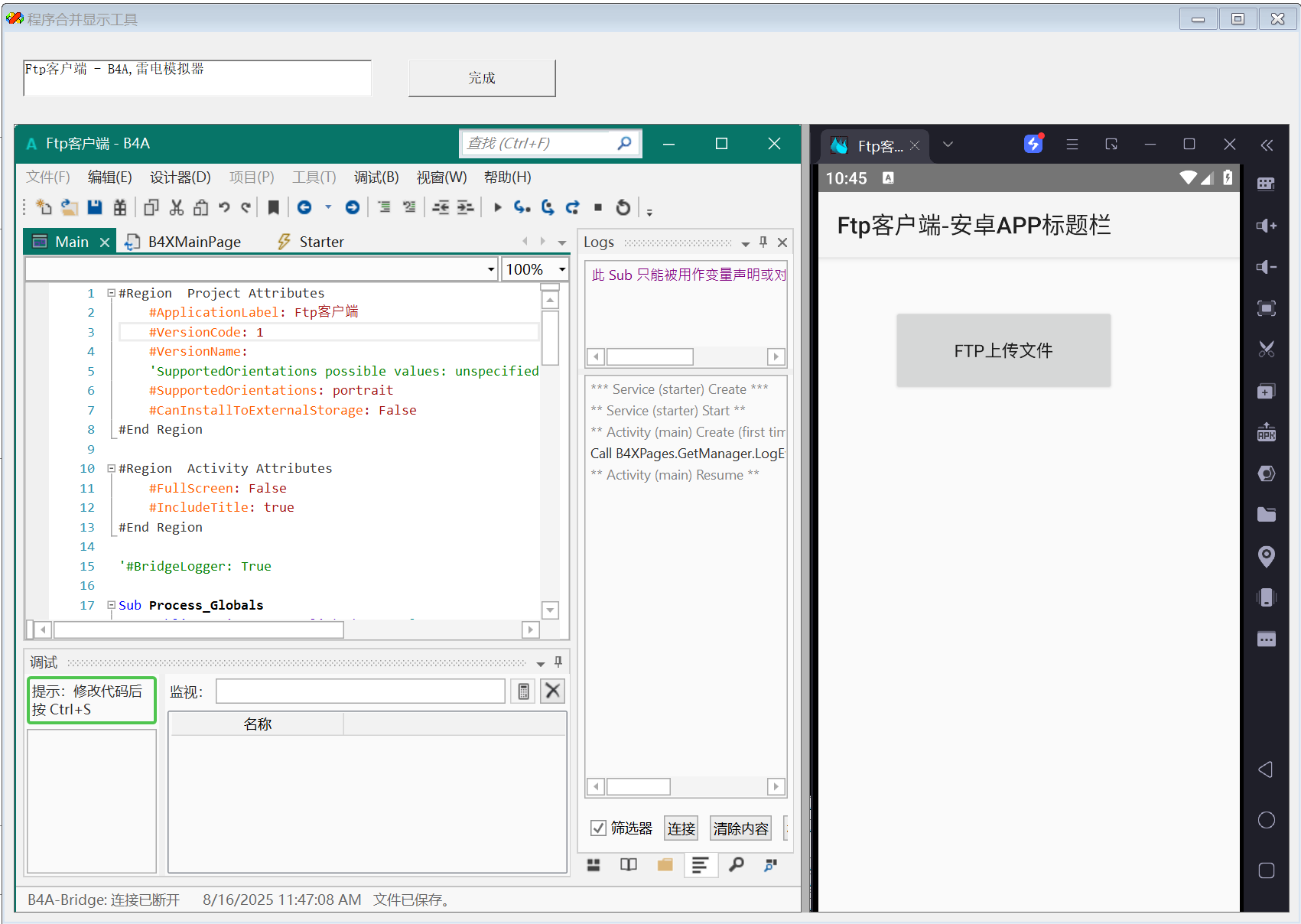Toggle the Logs panel auto-hide pin
1301x924 pixels.
pos(763,242)
